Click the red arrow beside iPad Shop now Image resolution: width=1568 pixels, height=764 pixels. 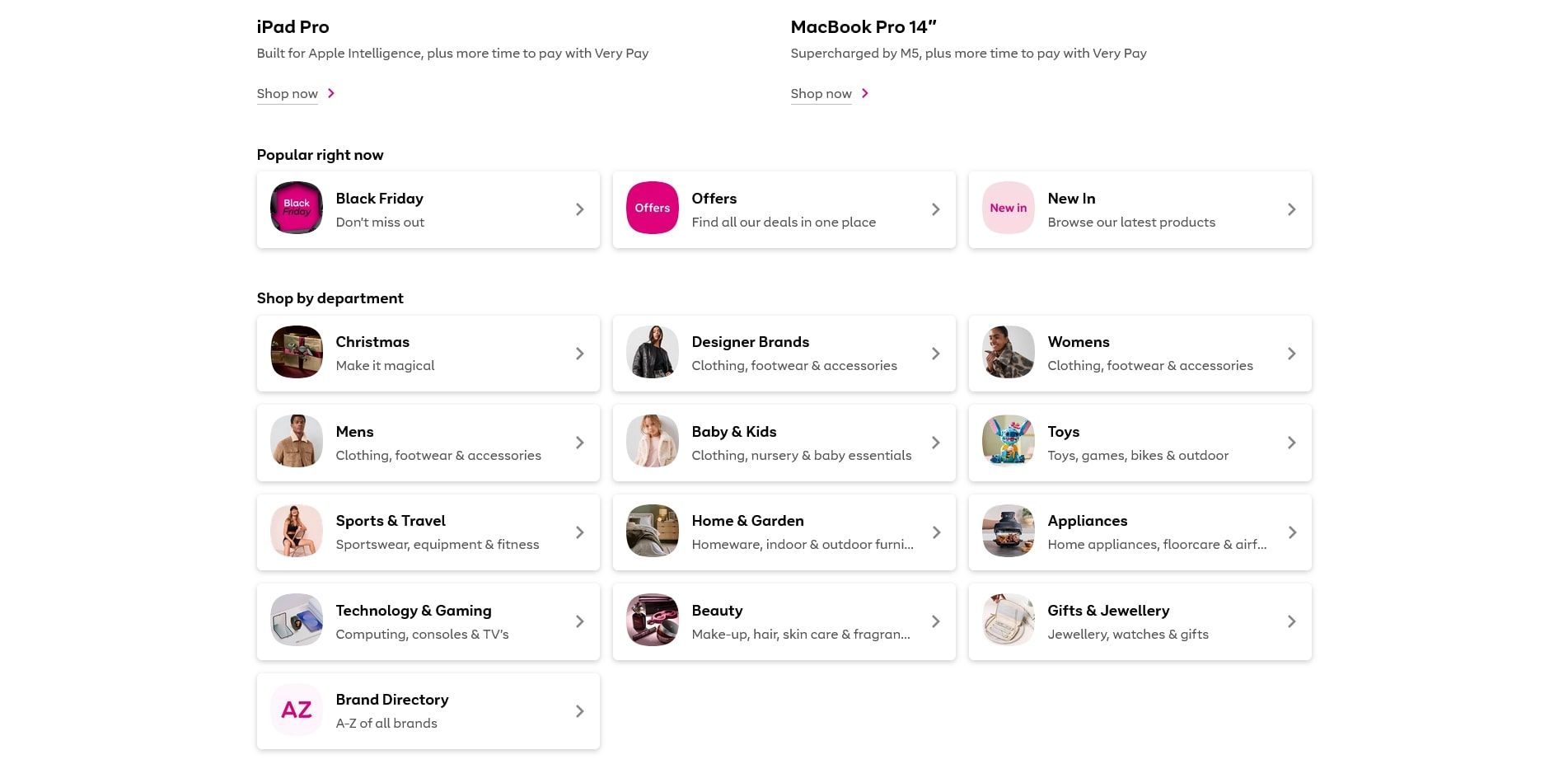pyautogui.click(x=331, y=93)
